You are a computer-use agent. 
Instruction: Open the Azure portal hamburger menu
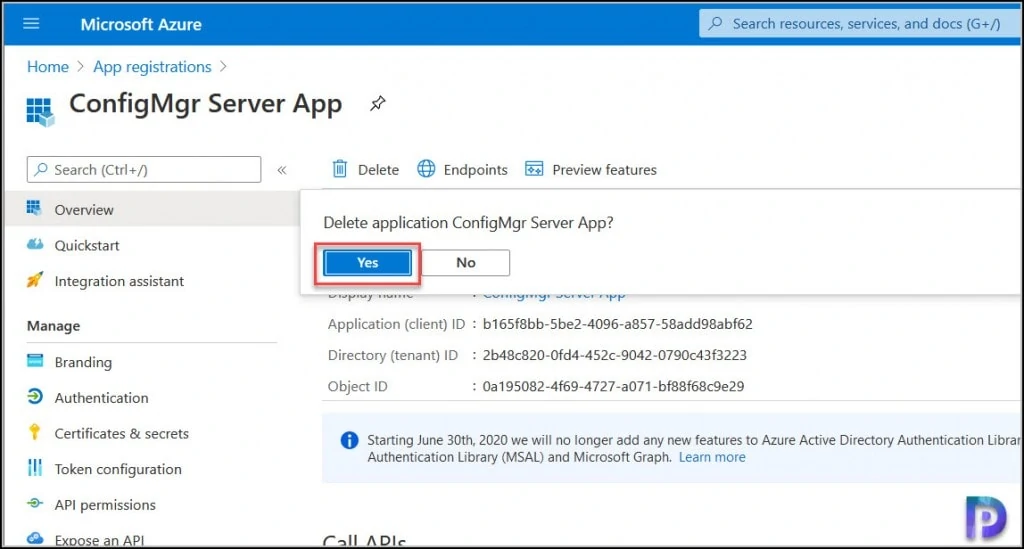tap(31, 24)
